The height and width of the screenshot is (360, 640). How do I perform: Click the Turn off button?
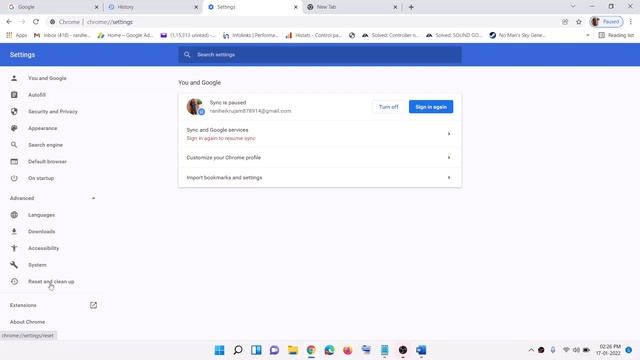coord(389,107)
